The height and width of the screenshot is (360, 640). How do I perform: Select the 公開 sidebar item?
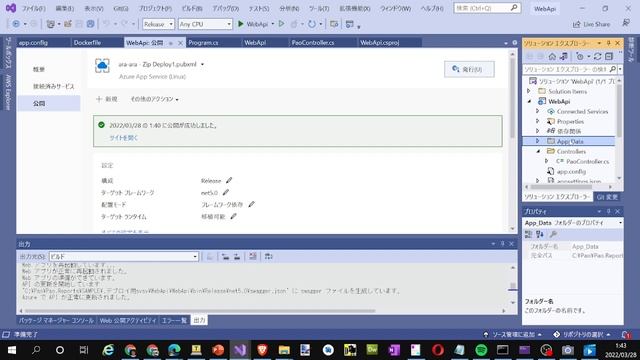coord(39,104)
